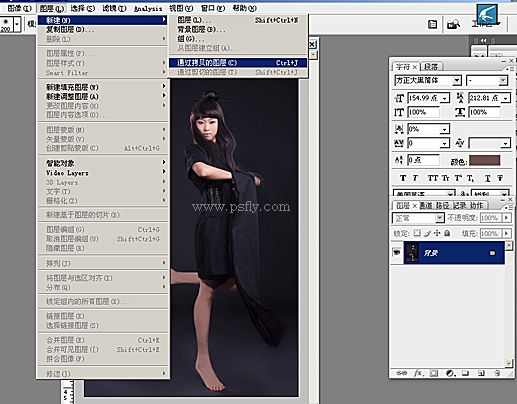Expand Video Layers submenu
The width and height of the screenshot is (517, 404).
(103, 173)
